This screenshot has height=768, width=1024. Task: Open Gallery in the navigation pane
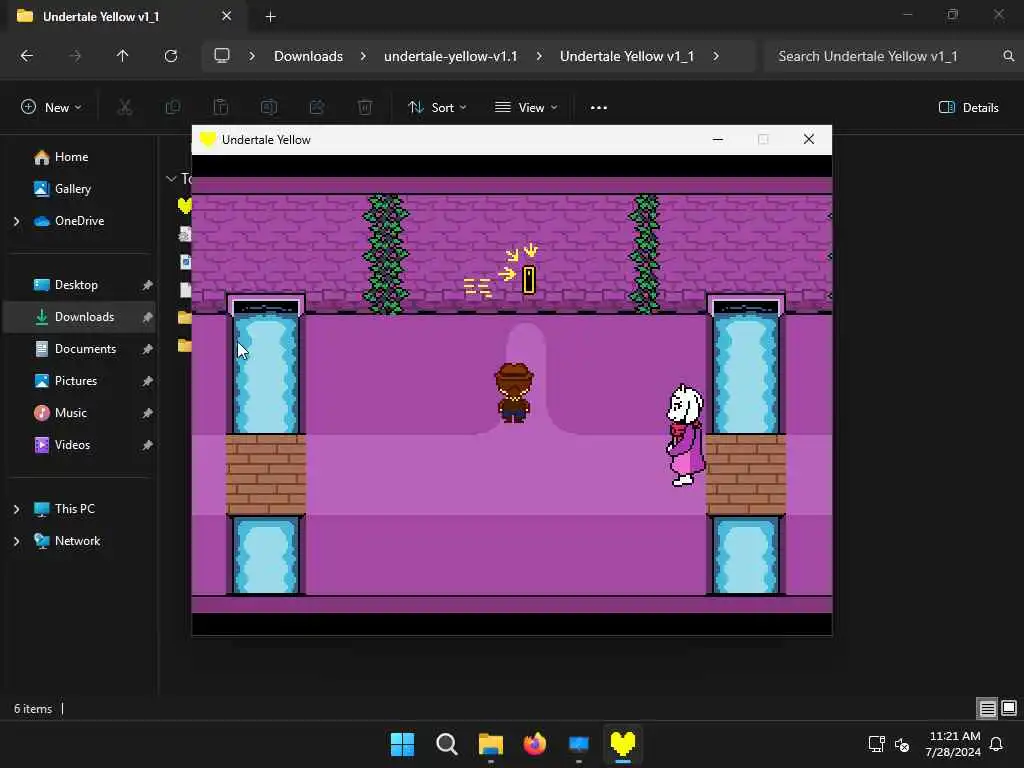(72, 189)
